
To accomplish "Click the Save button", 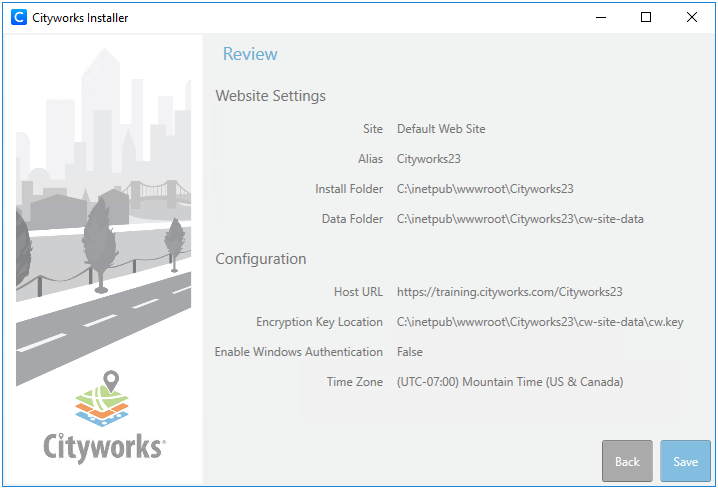I will coord(685,461).
